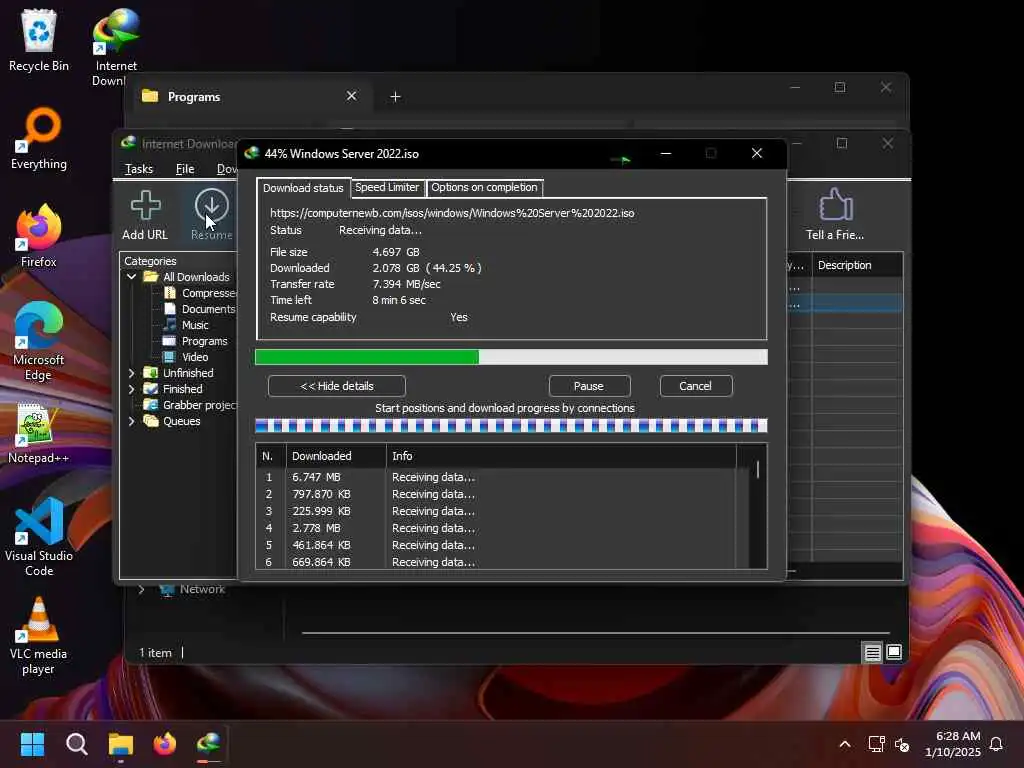
Task: Select the Documents category
Action: (201, 308)
